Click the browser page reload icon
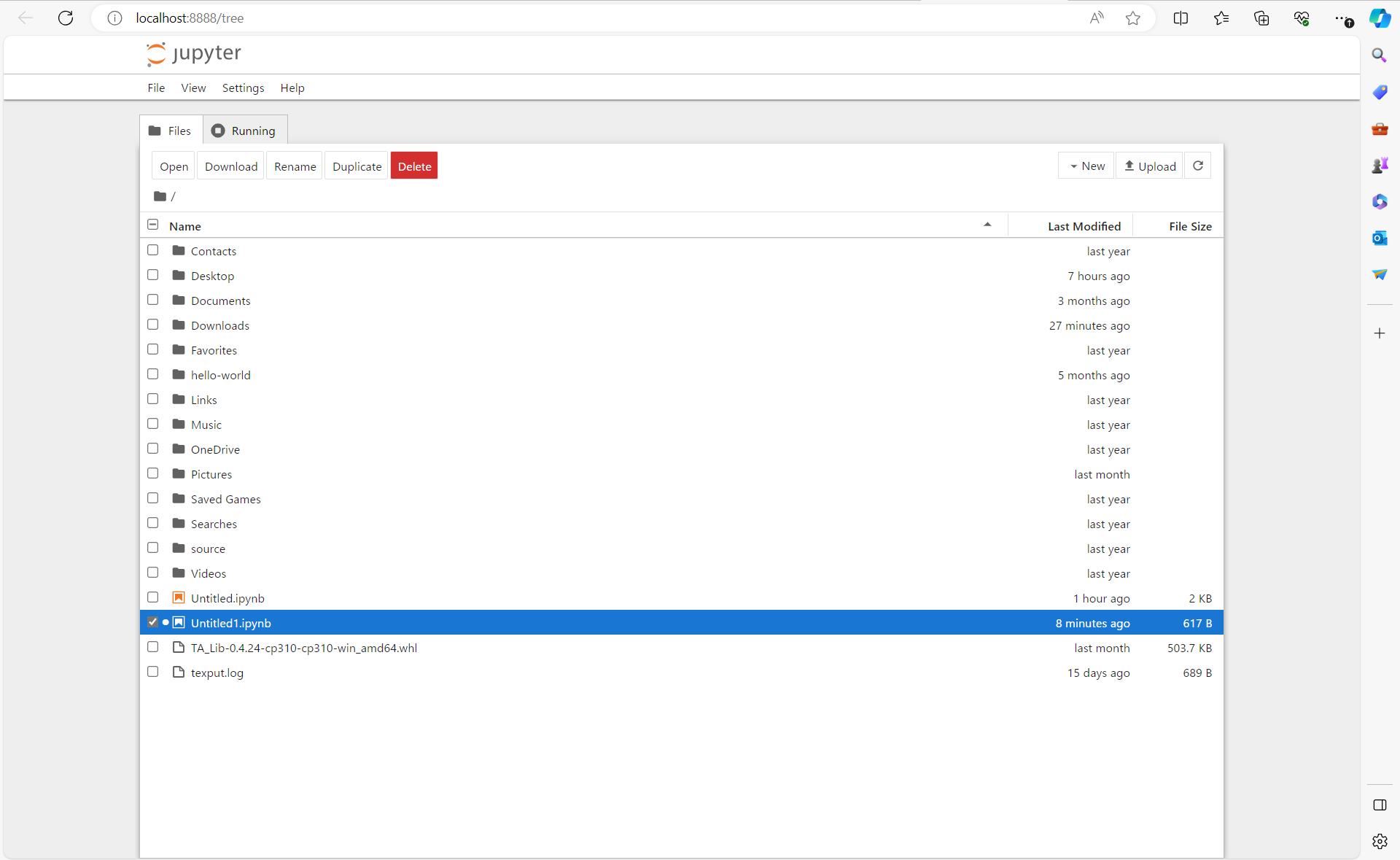This screenshot has width=1400, height=860. pyautogui.click(x=66, y=18)
